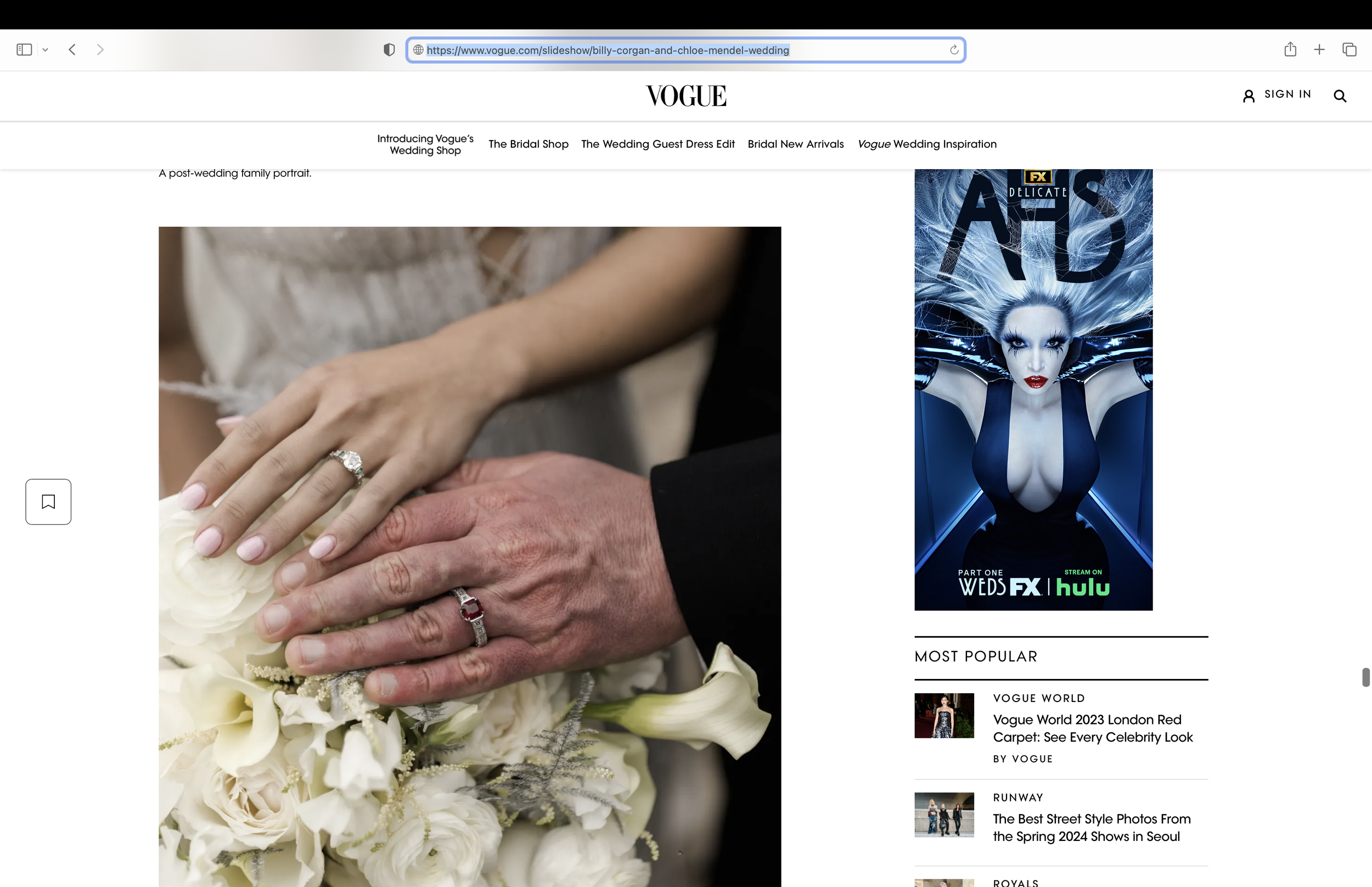Open Introducing Vogue's Wedding Shop menu item
This screenshot has width=1372, height=887.
[x=425, y=144]
